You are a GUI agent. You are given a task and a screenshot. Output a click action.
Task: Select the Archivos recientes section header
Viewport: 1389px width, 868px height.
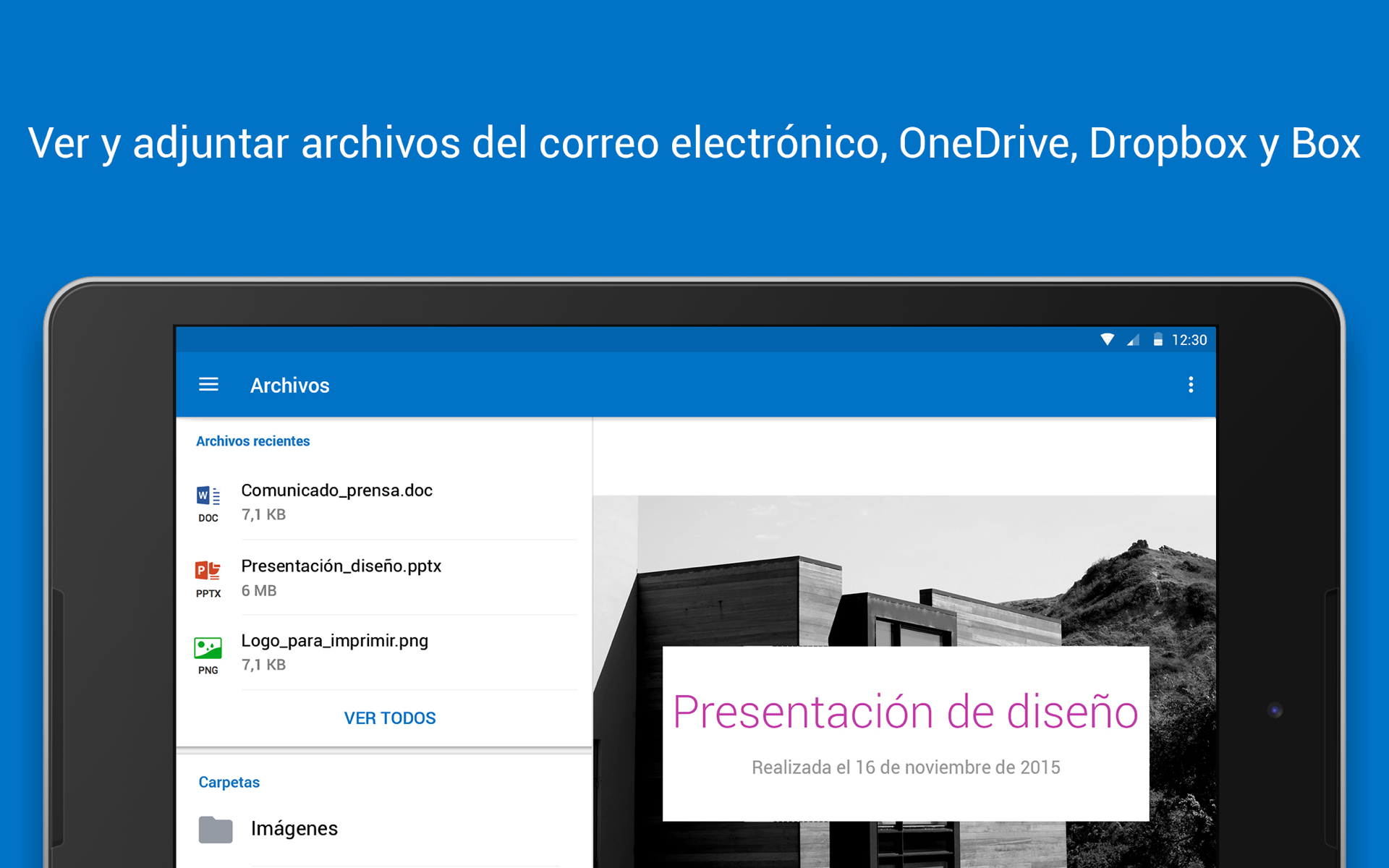click(252, 441)
